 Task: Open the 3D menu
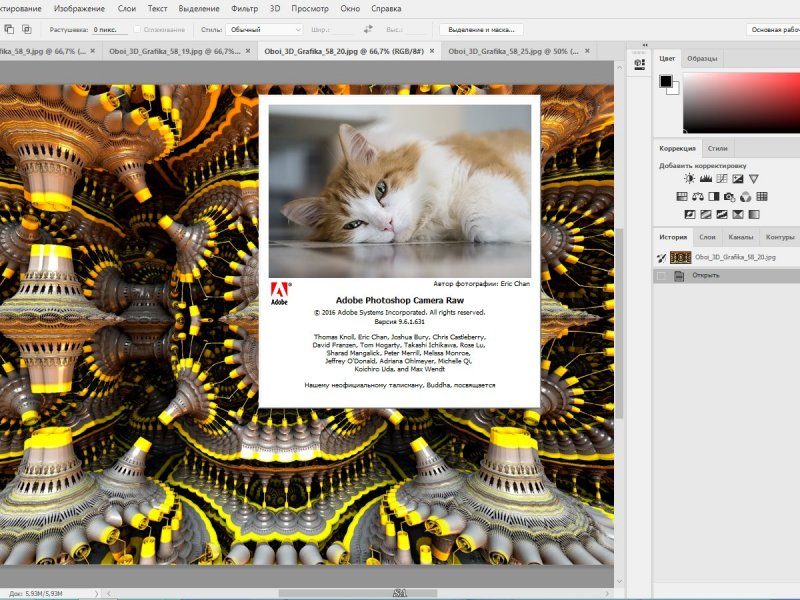pos(275,9)
